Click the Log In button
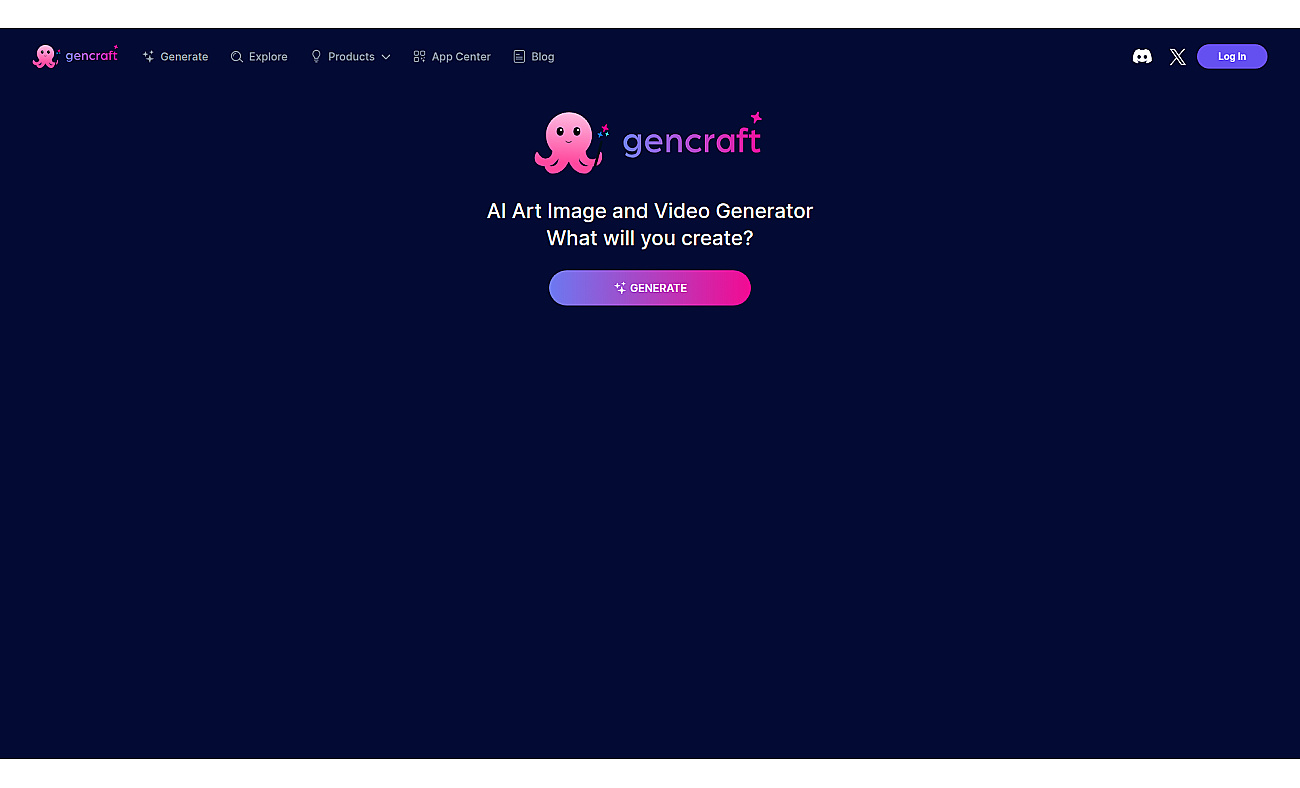Screen dimensions: 1300x788 coord(1232,57)
